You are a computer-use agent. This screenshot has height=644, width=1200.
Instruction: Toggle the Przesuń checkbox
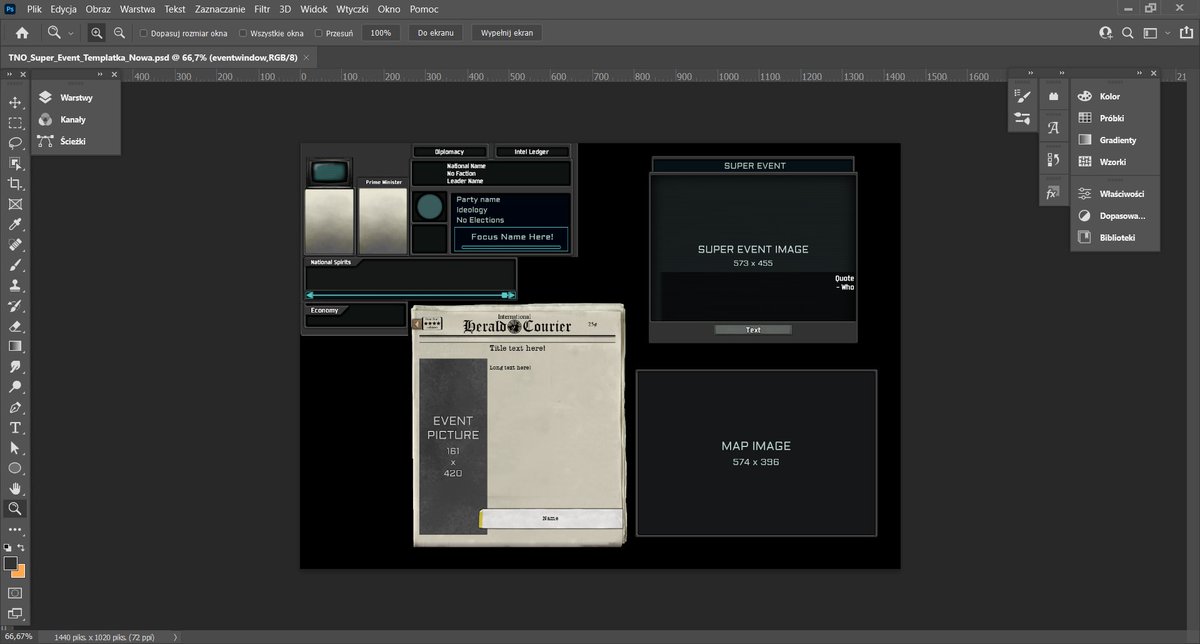coord(319,33)
